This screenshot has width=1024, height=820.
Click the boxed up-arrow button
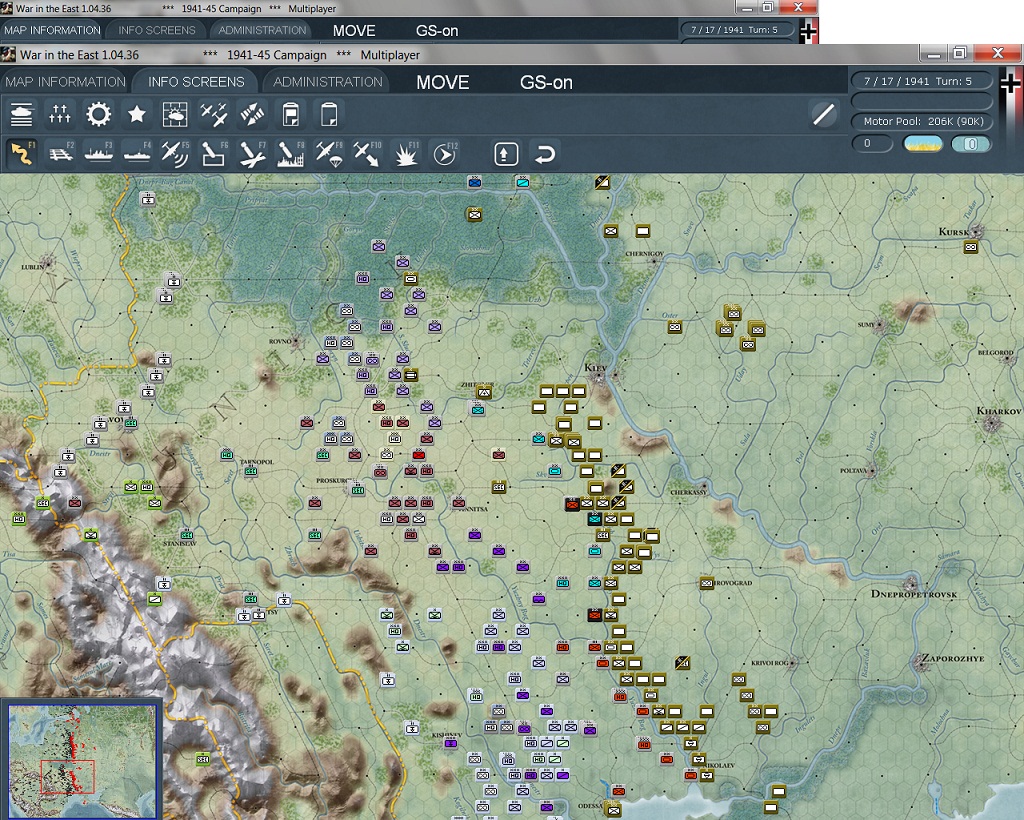click(x=505, y=154)
